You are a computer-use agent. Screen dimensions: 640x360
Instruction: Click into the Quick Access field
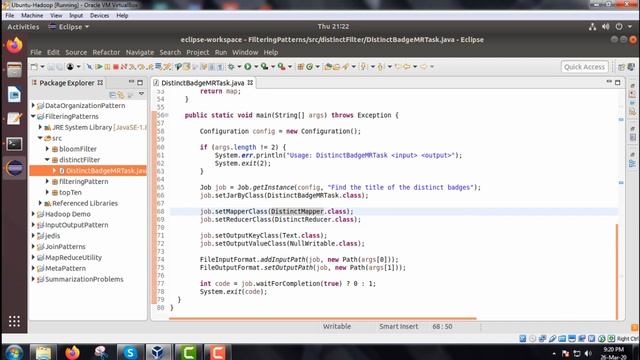[584, 67]
